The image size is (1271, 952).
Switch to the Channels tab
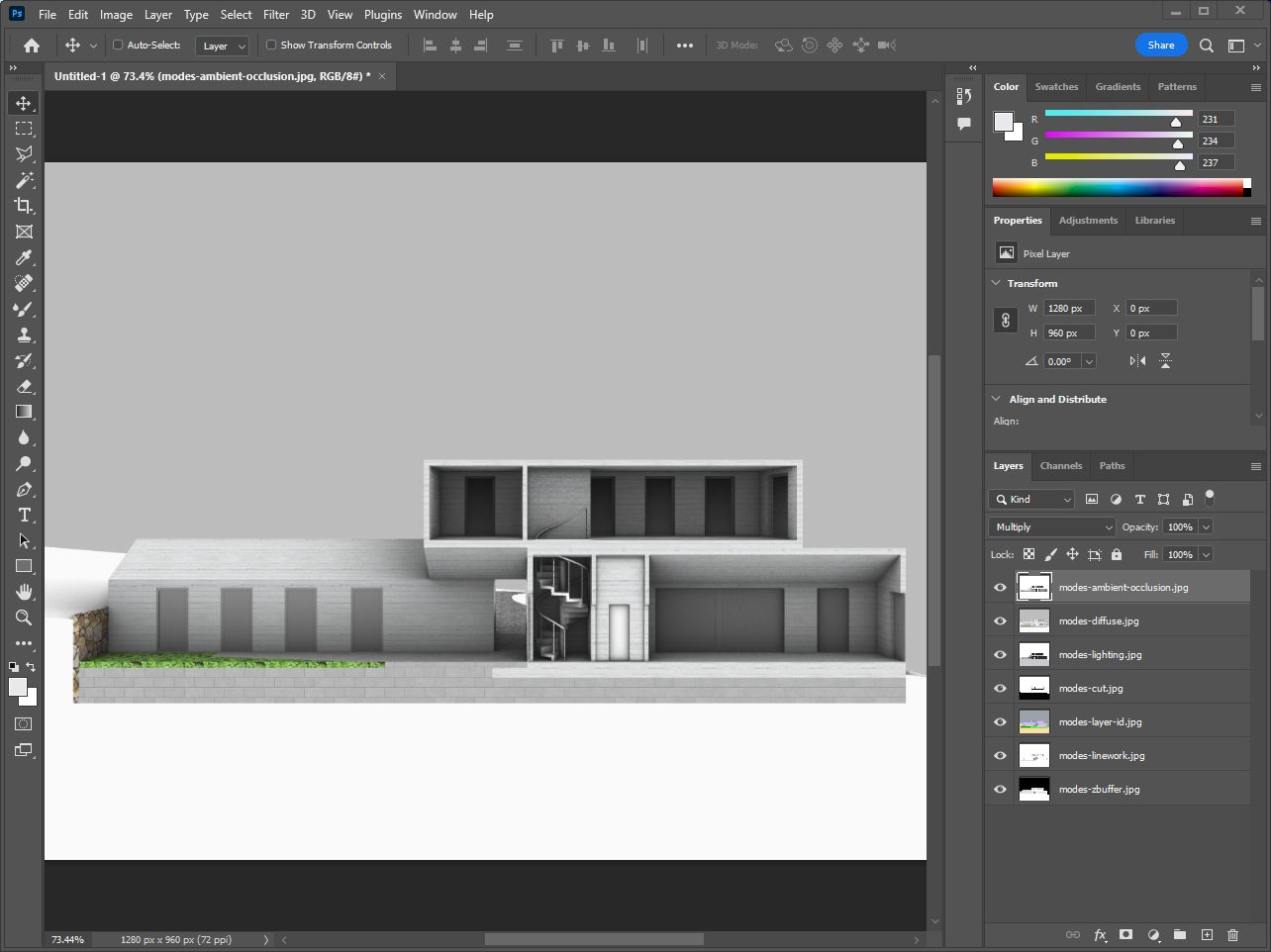pos(1060,466)
